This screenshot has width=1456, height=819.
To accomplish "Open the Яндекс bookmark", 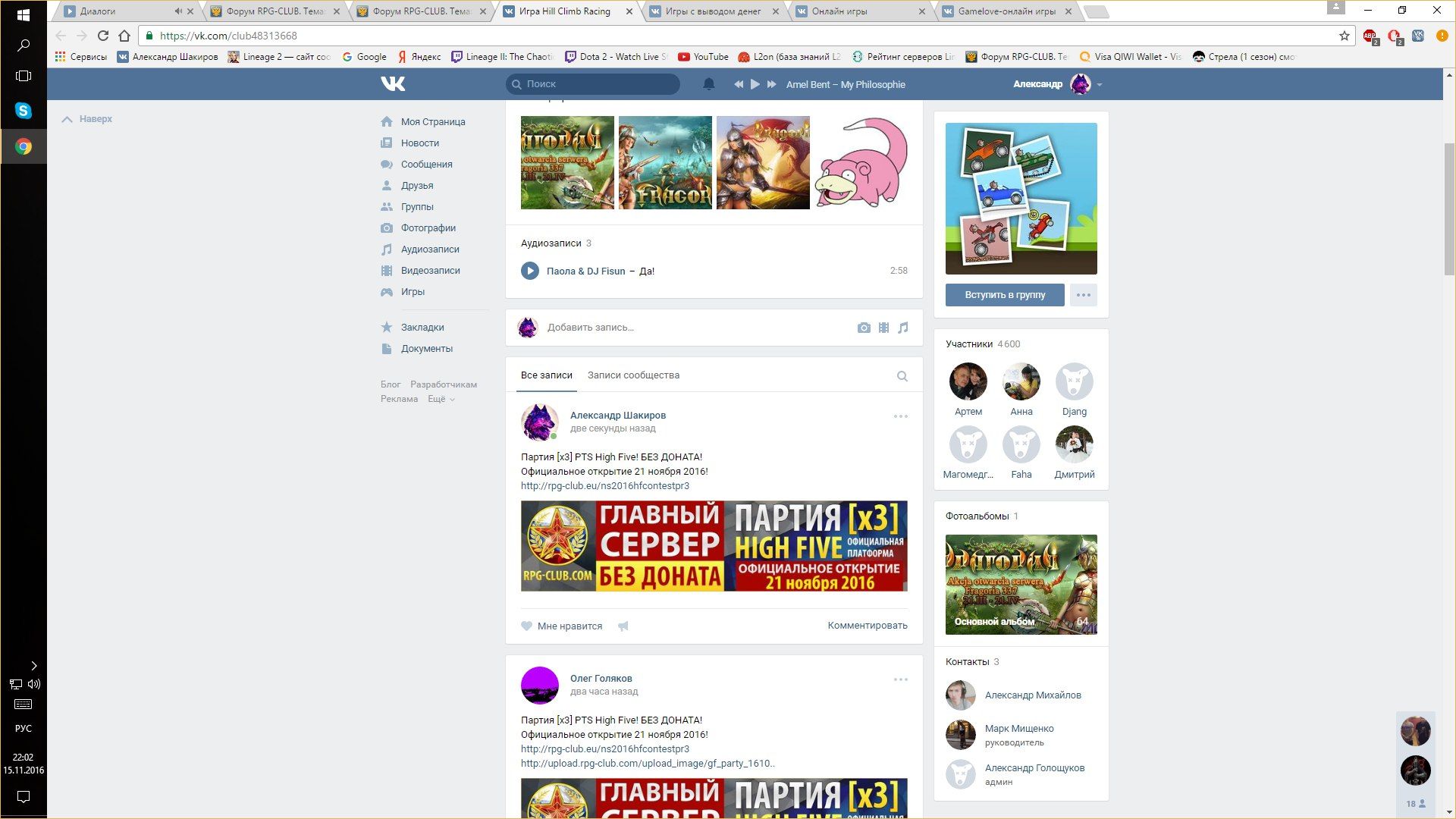I will click(419, 57).
